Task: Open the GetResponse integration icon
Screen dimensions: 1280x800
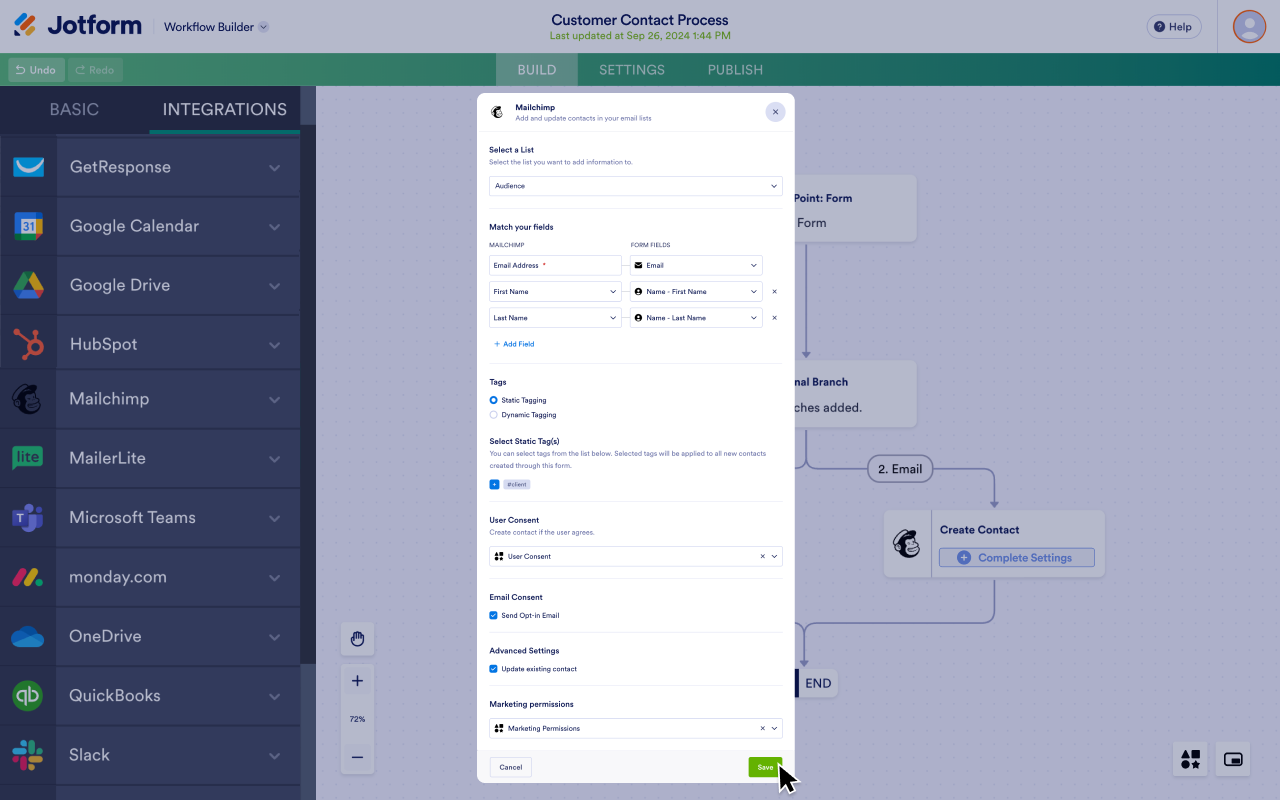Action: (28, 167)
